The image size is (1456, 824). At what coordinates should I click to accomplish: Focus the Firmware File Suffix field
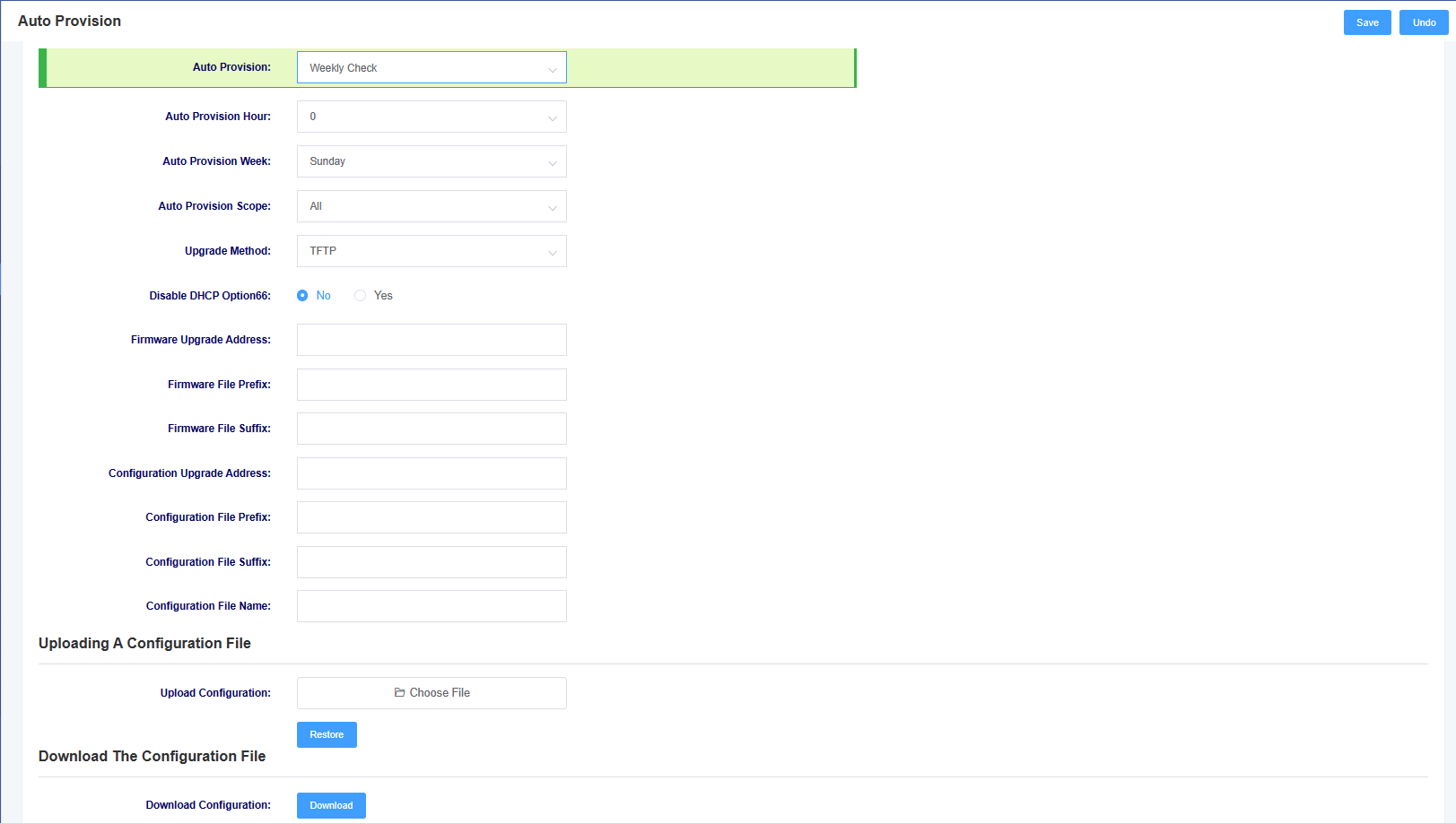coord(432,429)
